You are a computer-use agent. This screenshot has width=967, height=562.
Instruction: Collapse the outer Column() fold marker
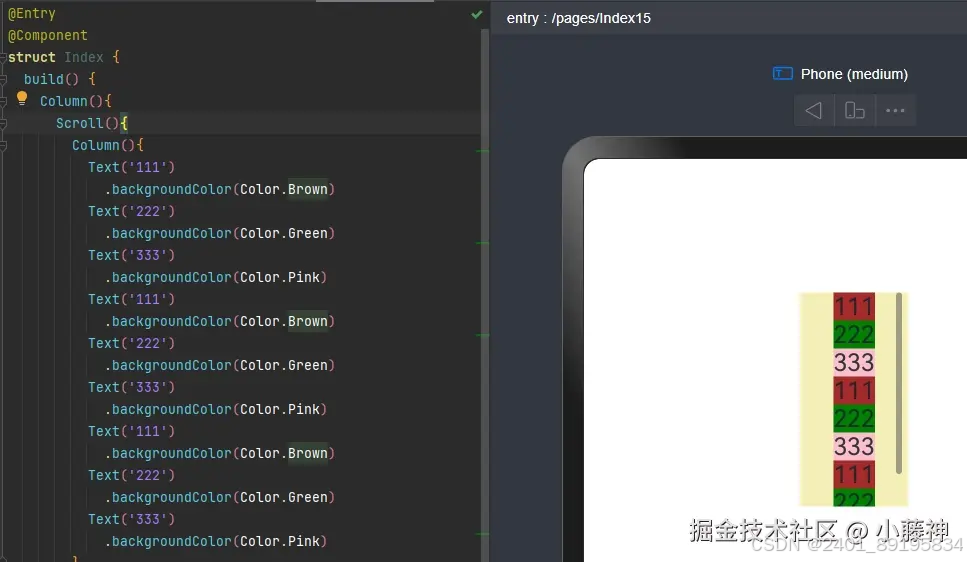click(3, 102)
